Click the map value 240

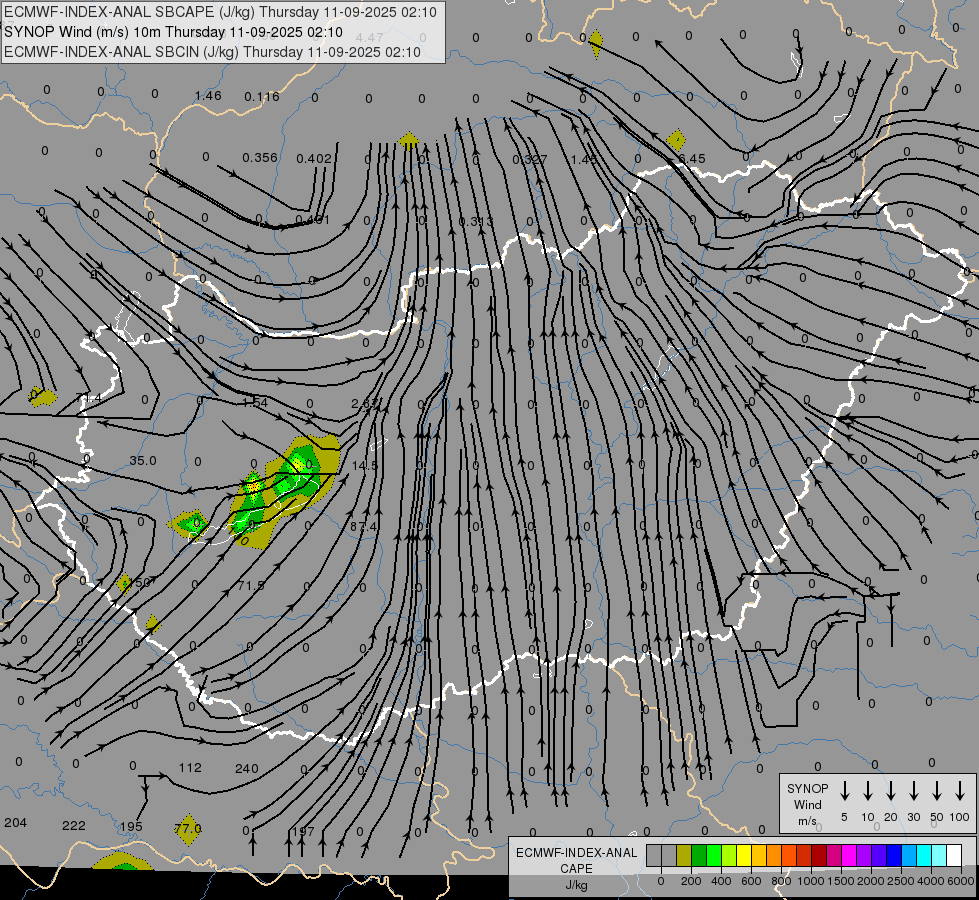tap(247, 768)
